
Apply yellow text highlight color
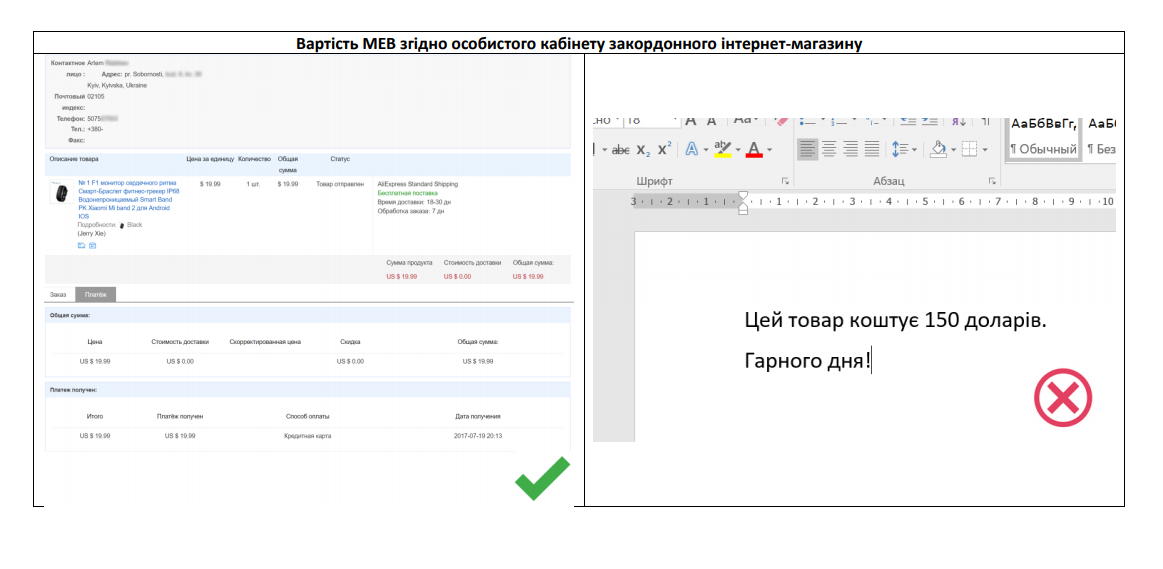tap(722, 149)
